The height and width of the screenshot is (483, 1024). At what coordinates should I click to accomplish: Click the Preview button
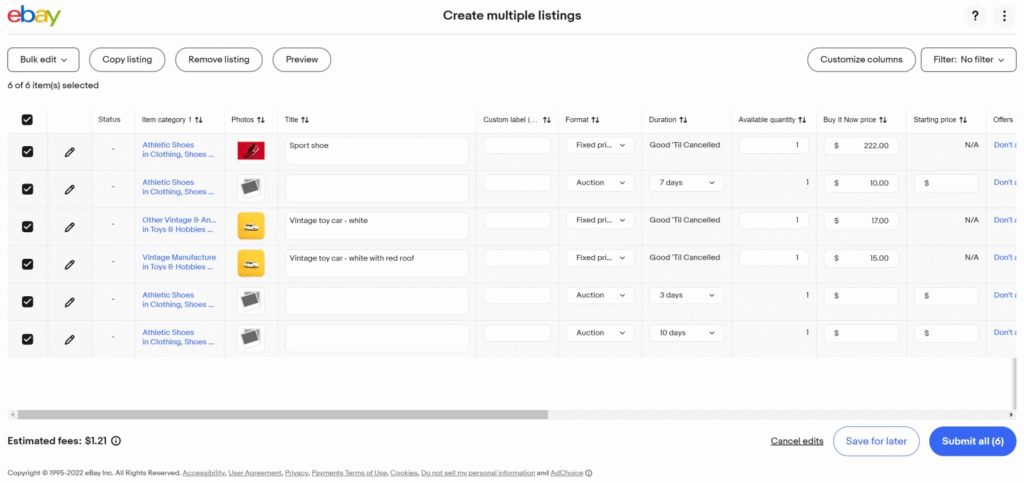(302, 59)
